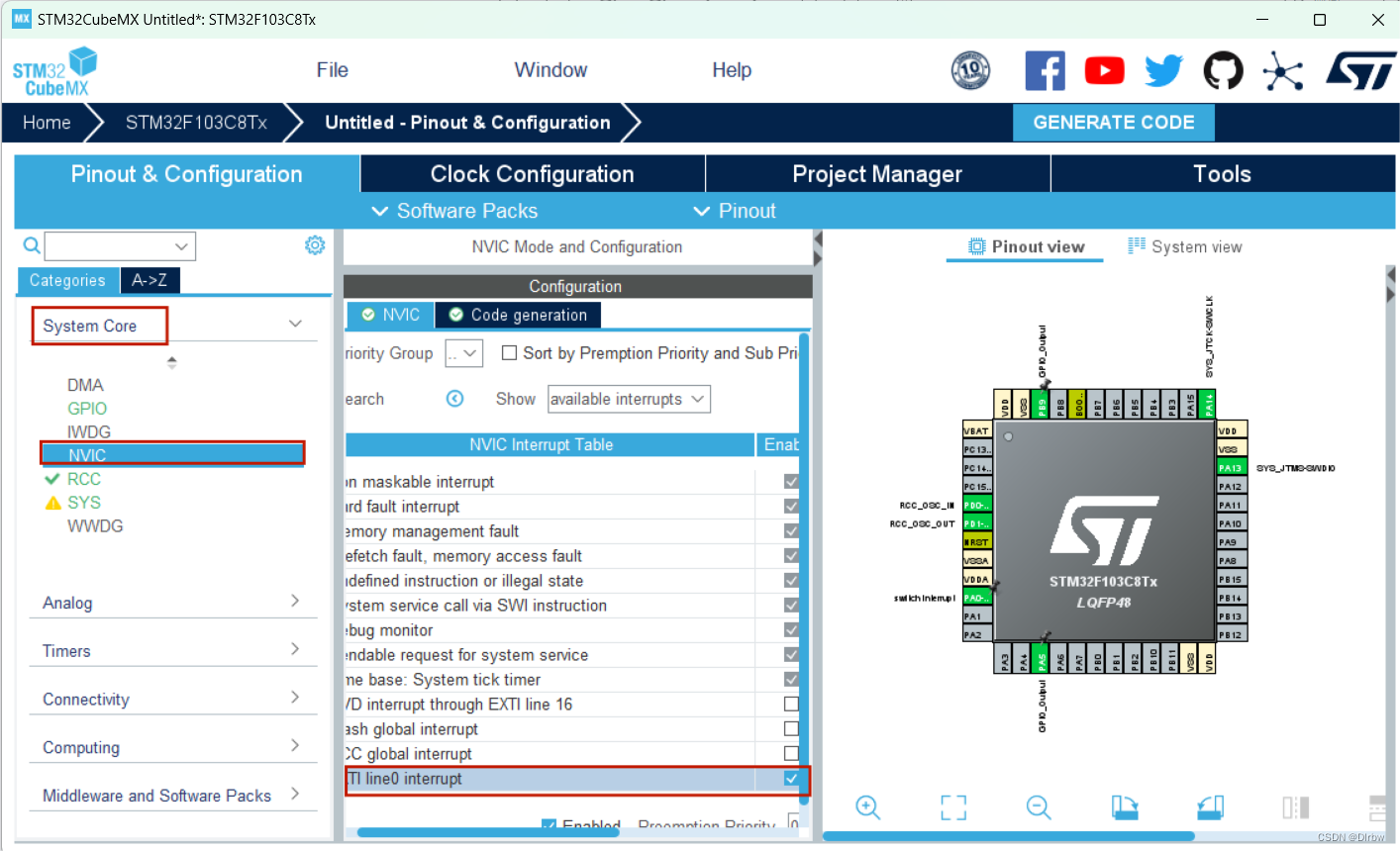Open the Twitter bird icon
The image size is (1400, 851).
(x=1163, y=71)
